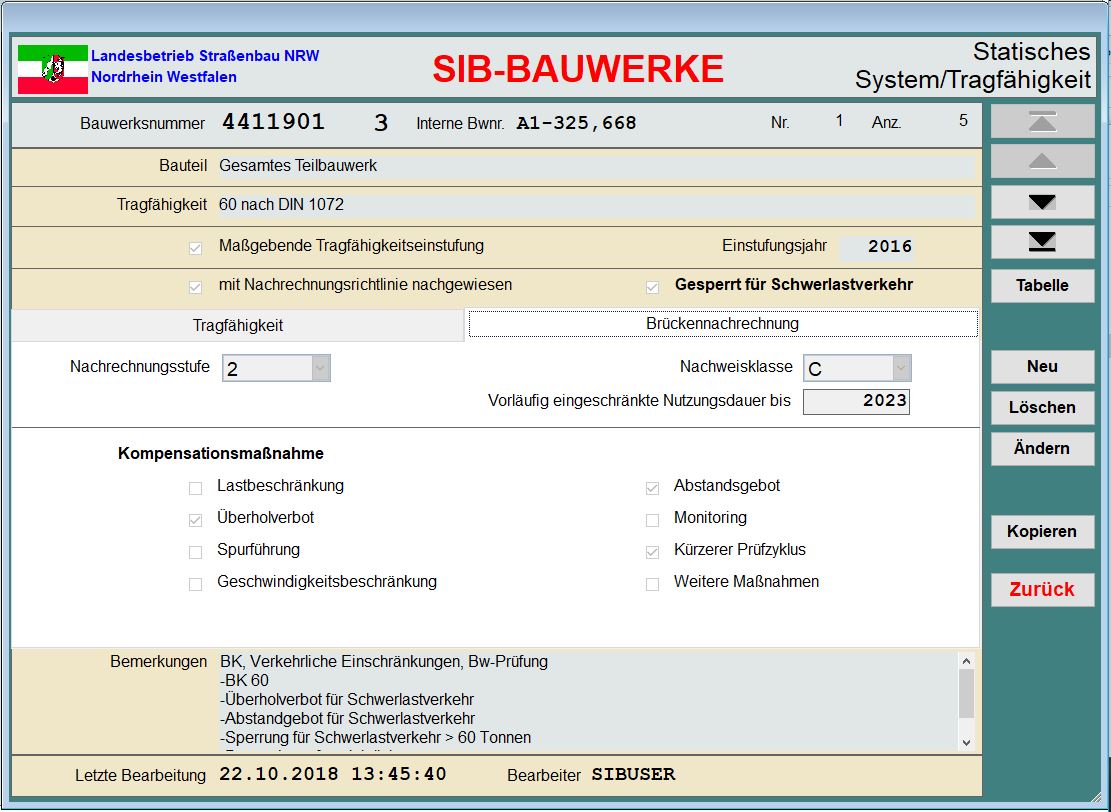Click the Löschen button
This screenshot has height=812, width=1111.
(x=1042, y=407)
